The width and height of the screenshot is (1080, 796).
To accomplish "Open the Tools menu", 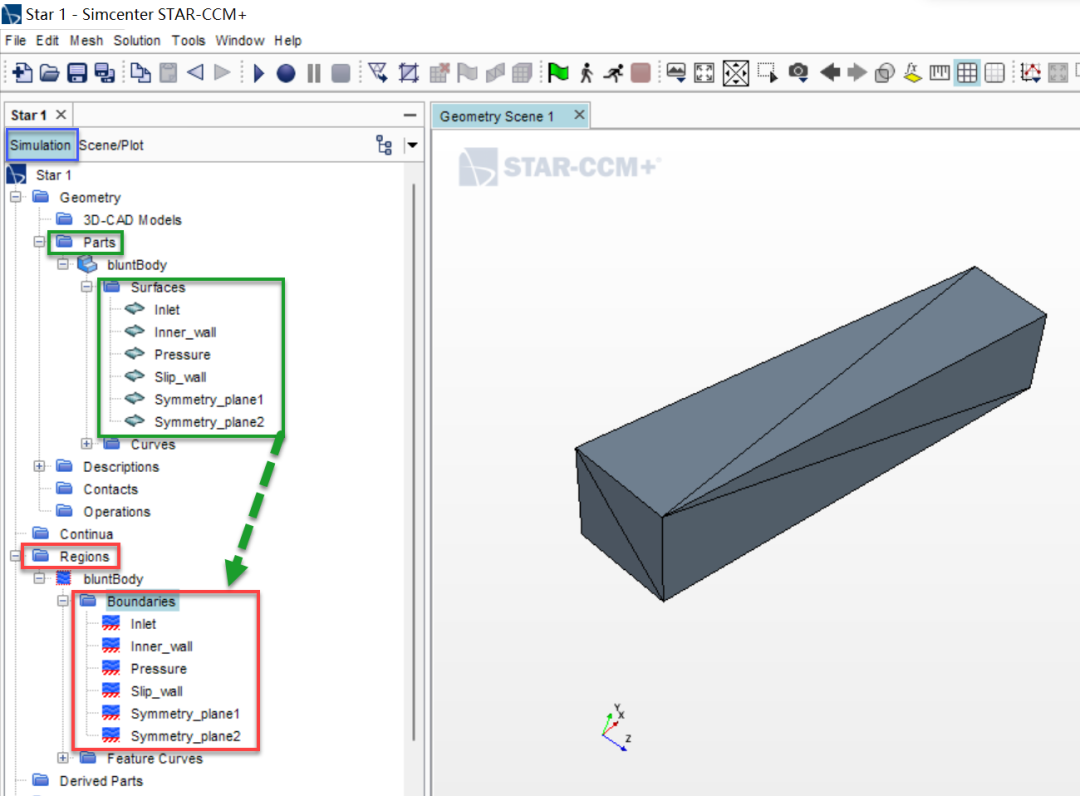I will (x=188, y=41).
